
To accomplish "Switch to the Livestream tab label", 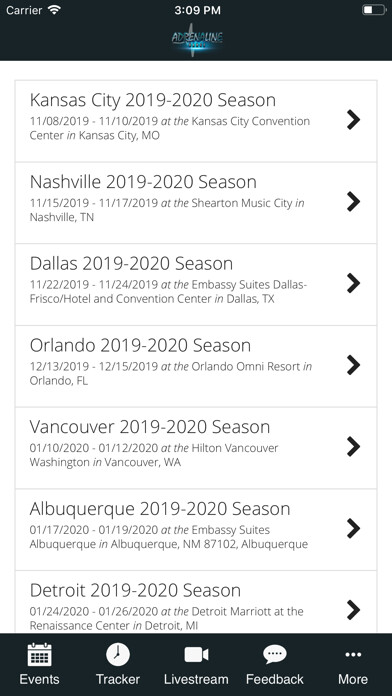I will tap(196, 679).
